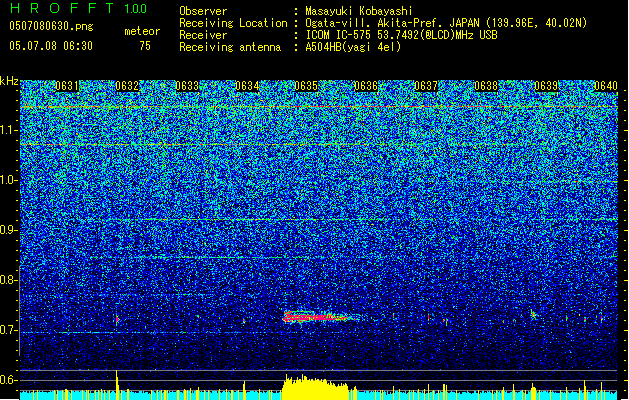Click the 0634 time marker
Screen dimensions: 629x400
[x=247, y=86]
